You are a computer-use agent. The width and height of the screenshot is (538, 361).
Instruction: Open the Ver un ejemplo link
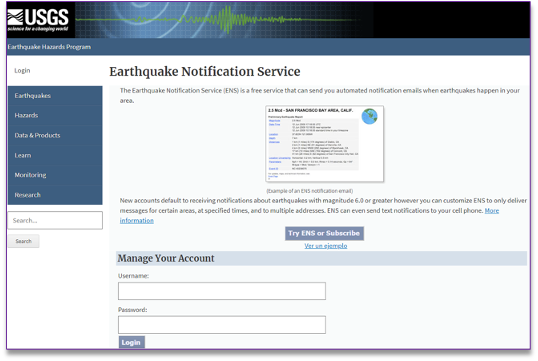click(x=326, y=246)
